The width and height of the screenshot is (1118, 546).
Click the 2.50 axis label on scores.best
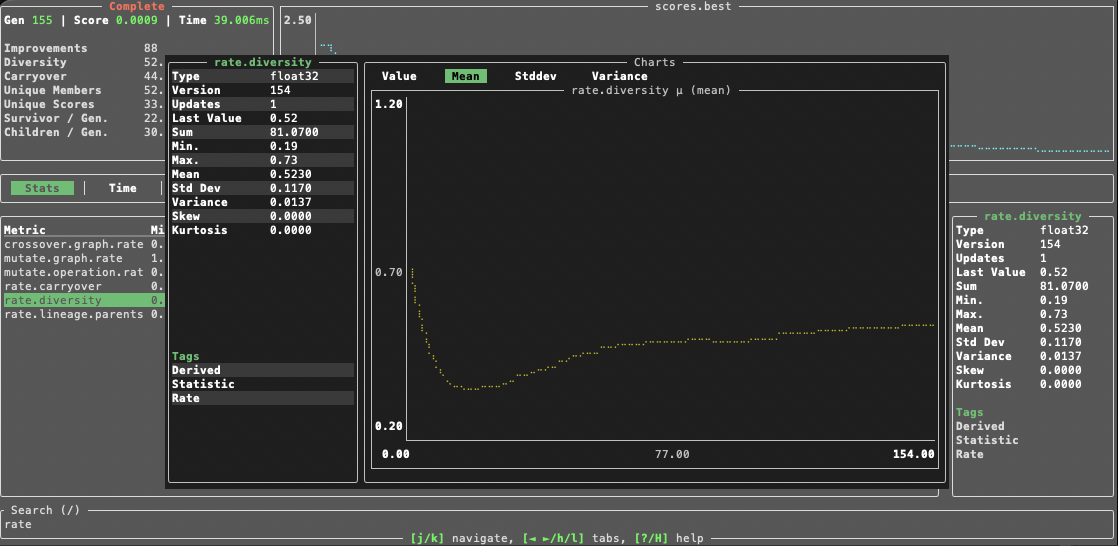[297, 20]
